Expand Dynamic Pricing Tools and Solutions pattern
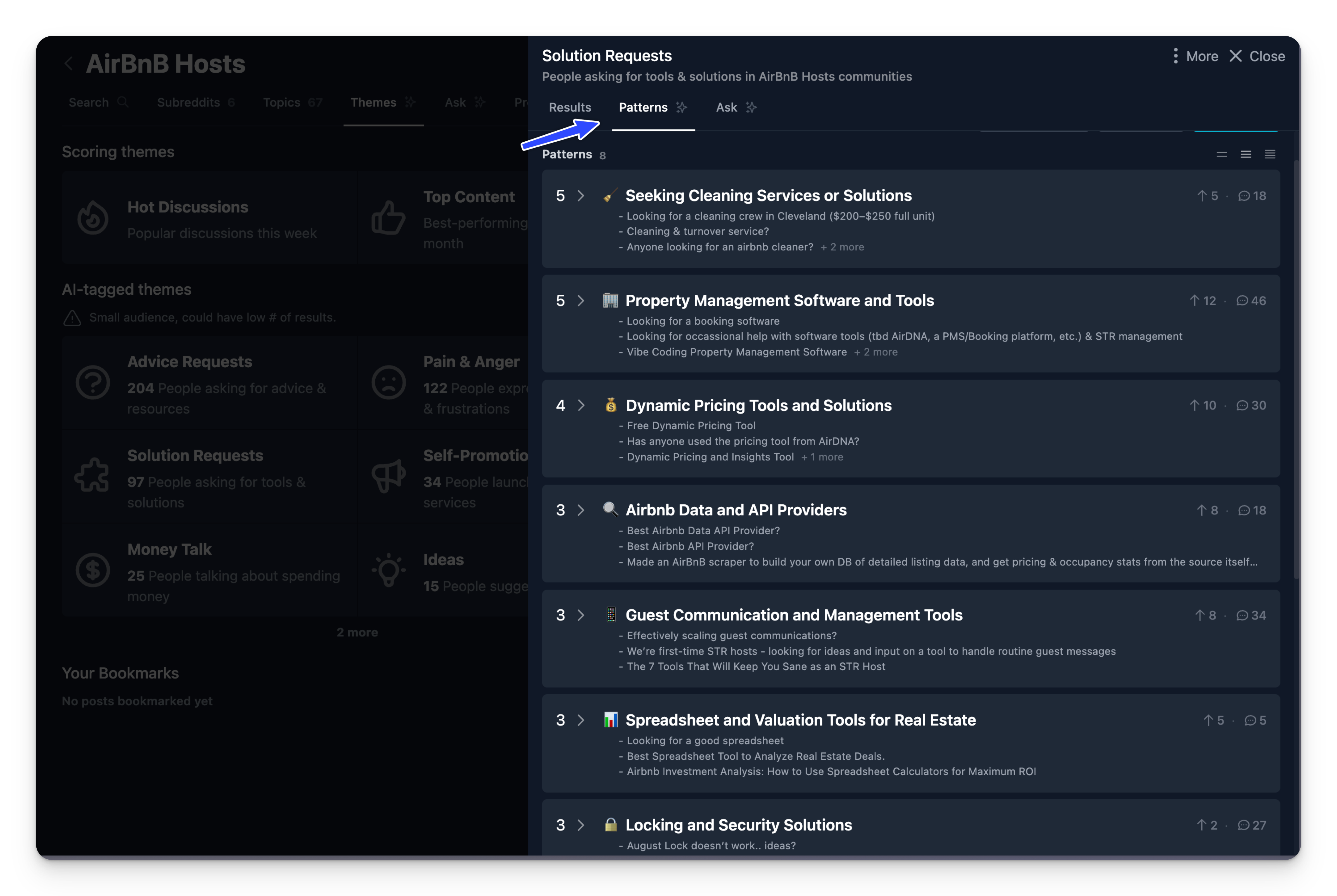 coord(581,405)
